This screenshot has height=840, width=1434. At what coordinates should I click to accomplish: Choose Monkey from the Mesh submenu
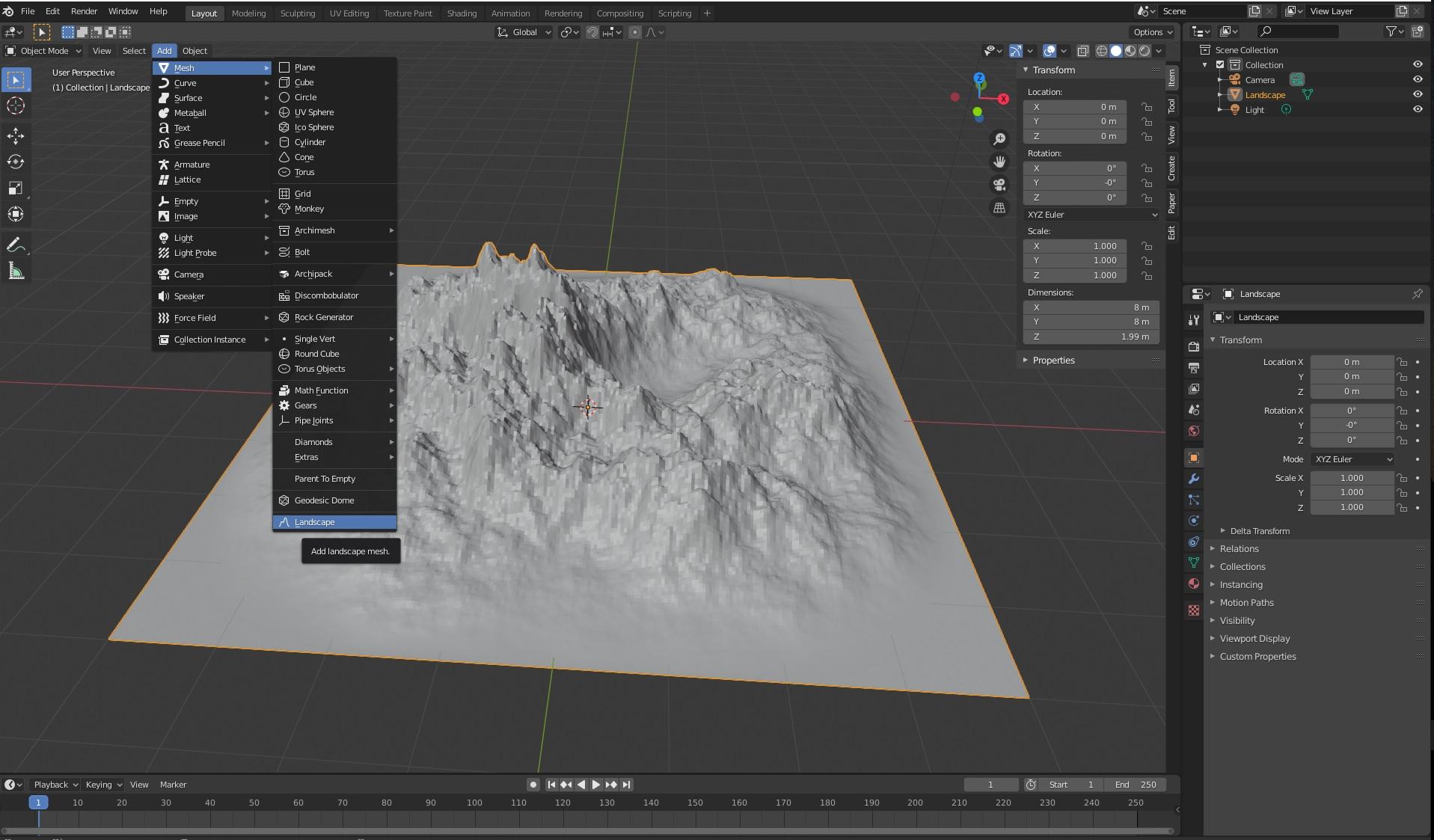point(309,209)
